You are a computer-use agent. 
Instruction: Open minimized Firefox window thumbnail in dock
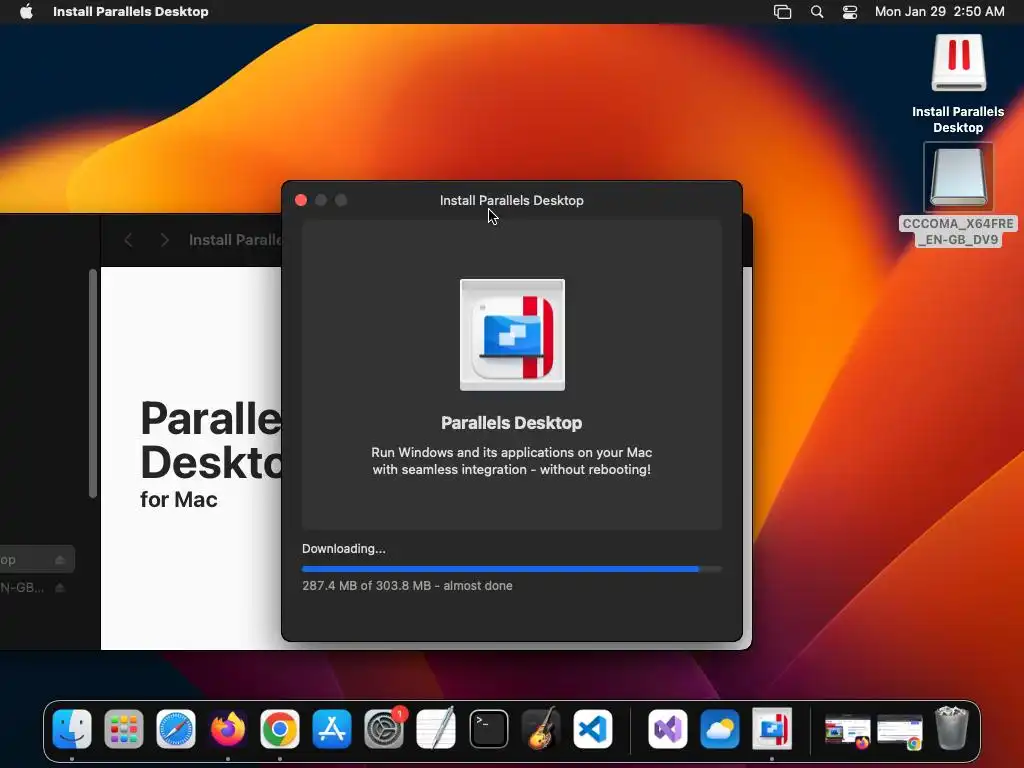(x=847, y=731)
